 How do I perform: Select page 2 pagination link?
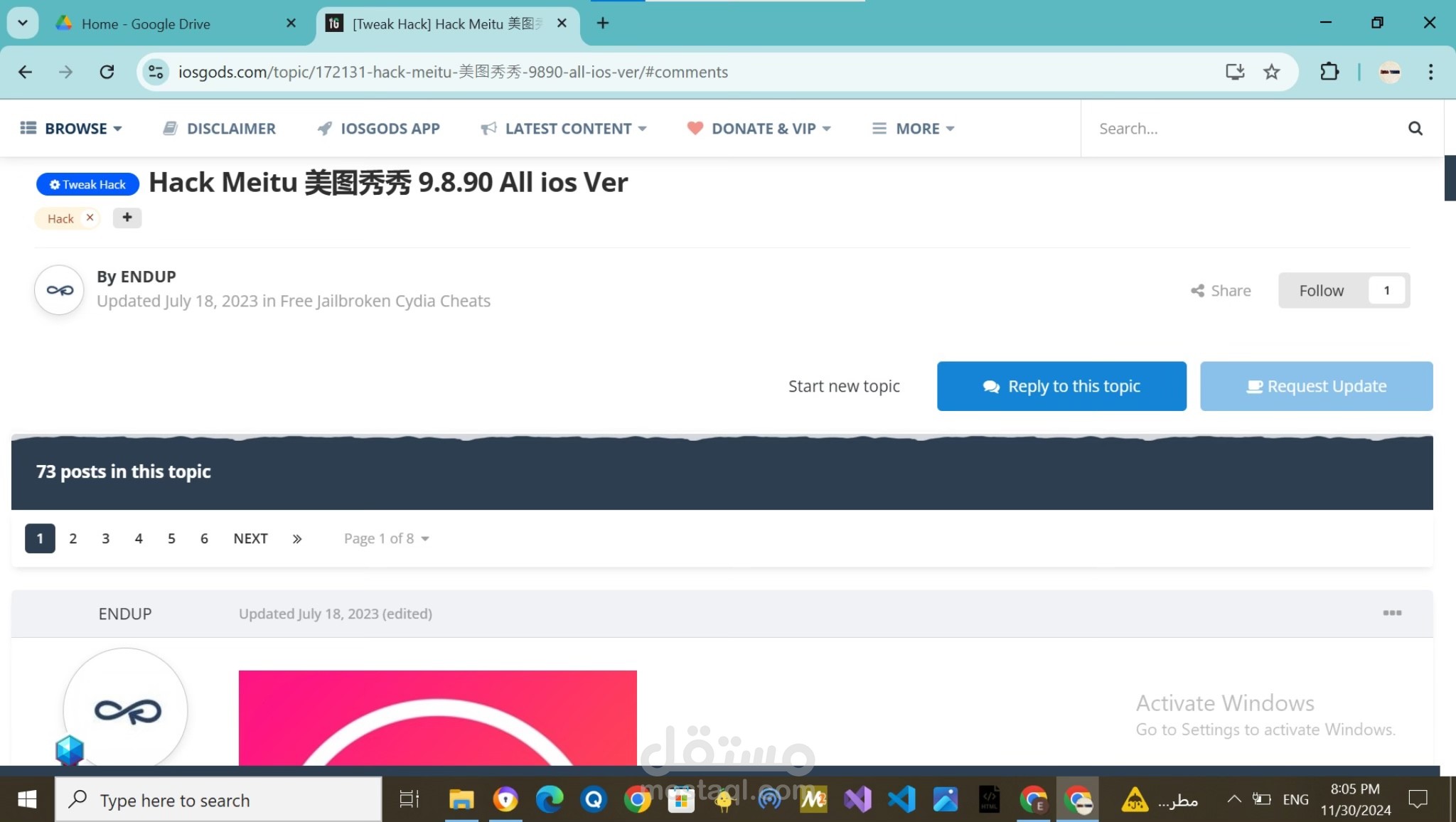click(x=72, y=537)
